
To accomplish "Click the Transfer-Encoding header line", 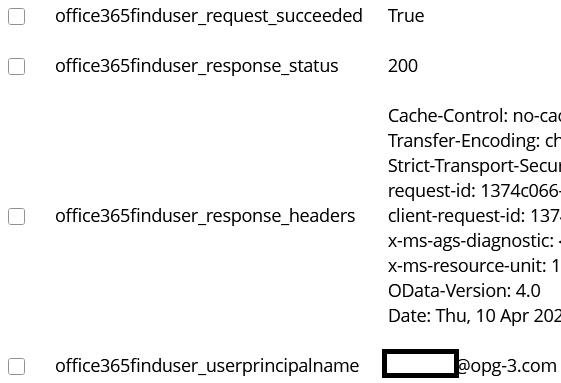I will coord(474,141).
